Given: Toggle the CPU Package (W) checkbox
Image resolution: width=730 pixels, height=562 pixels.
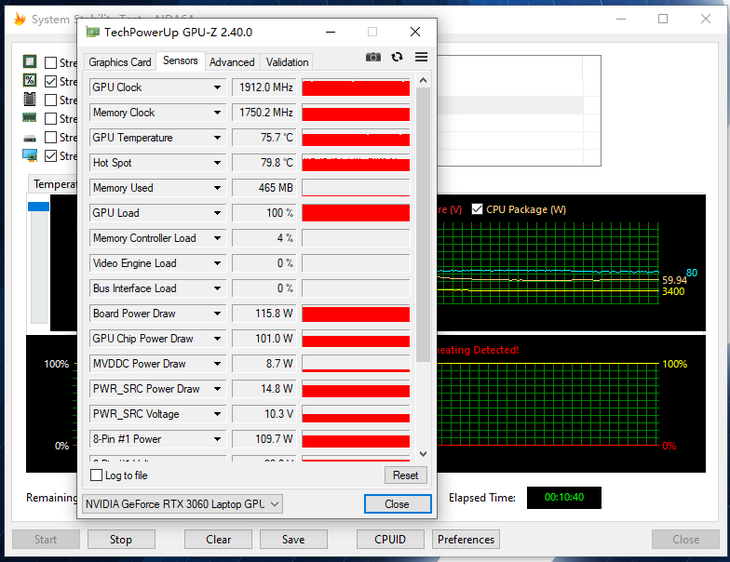Looking at the screenshot, I should tap(477, 209).
